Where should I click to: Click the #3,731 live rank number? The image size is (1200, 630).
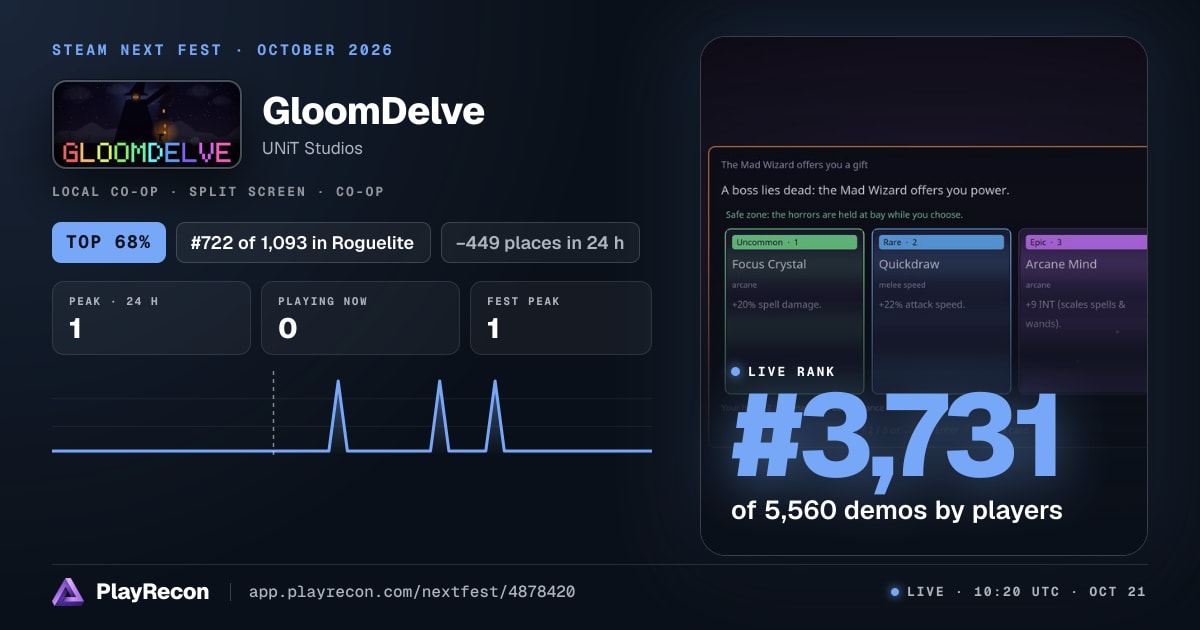click(895, 438)
